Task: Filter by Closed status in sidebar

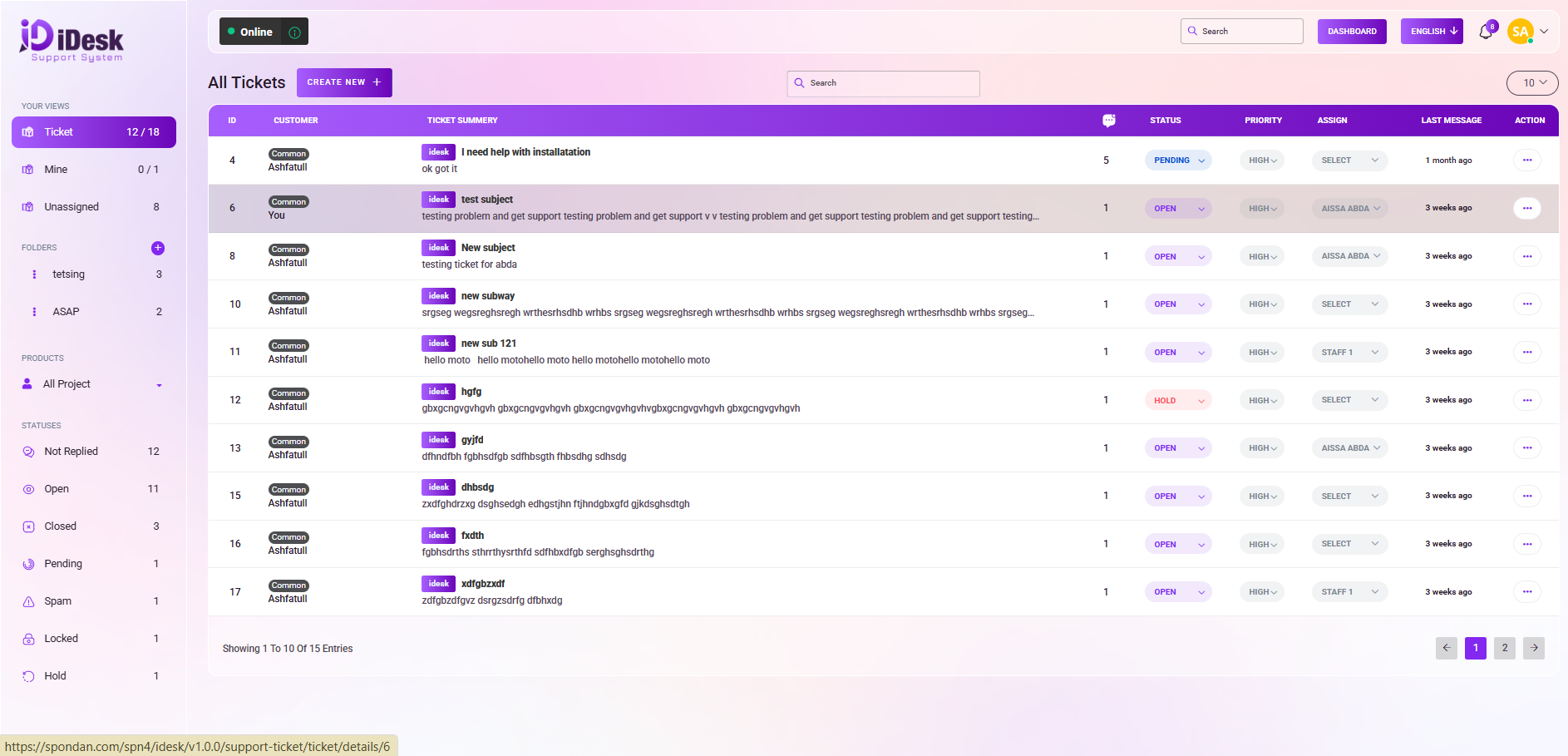Action: pos(61,526)
